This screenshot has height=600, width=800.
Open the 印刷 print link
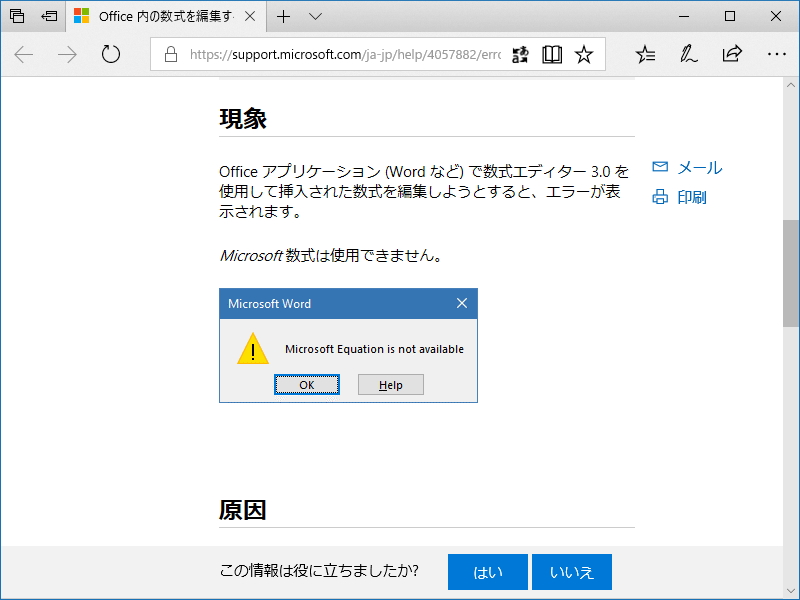(693, 197)
